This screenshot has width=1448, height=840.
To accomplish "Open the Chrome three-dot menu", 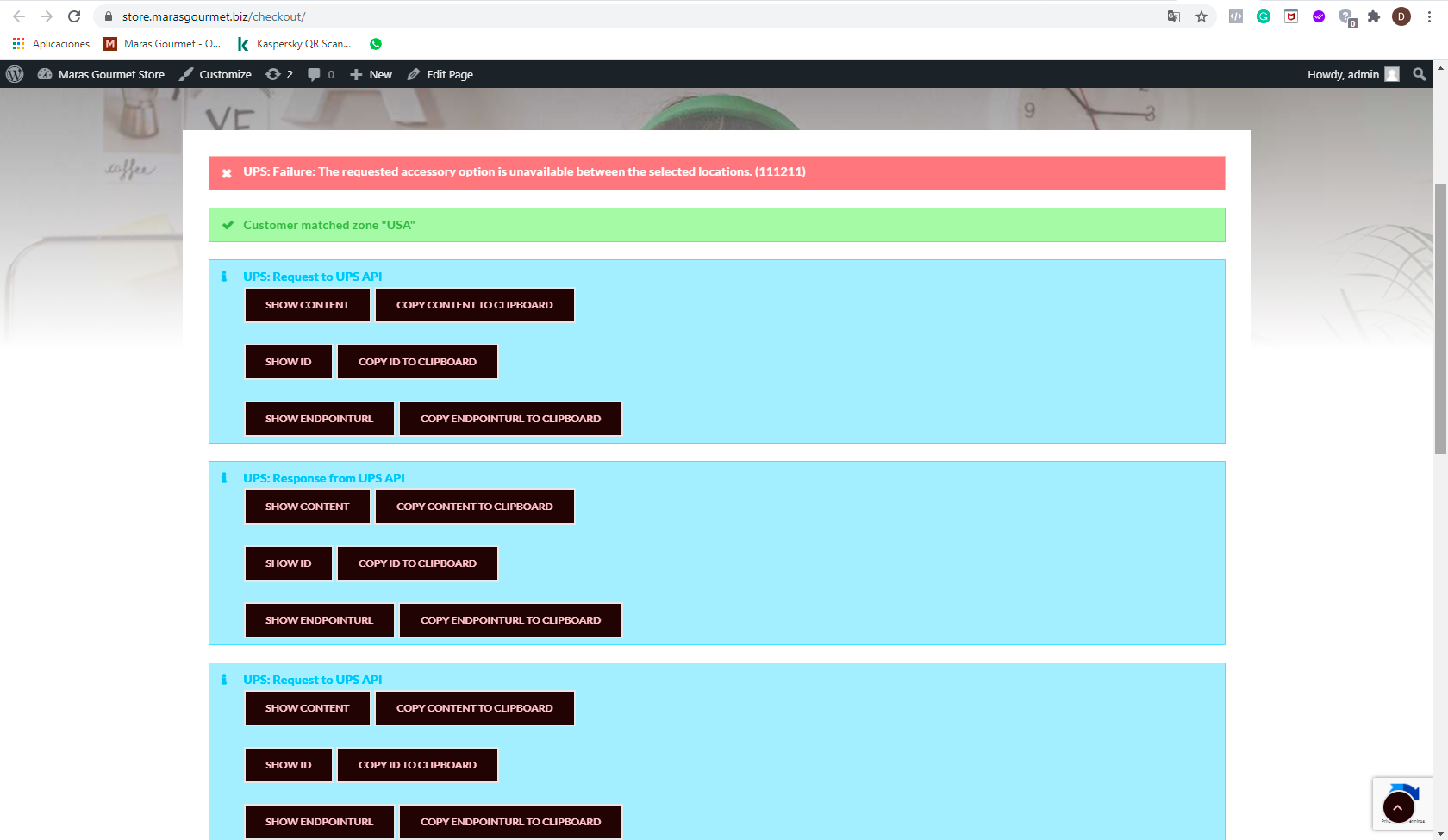I will coord(1429,16).
